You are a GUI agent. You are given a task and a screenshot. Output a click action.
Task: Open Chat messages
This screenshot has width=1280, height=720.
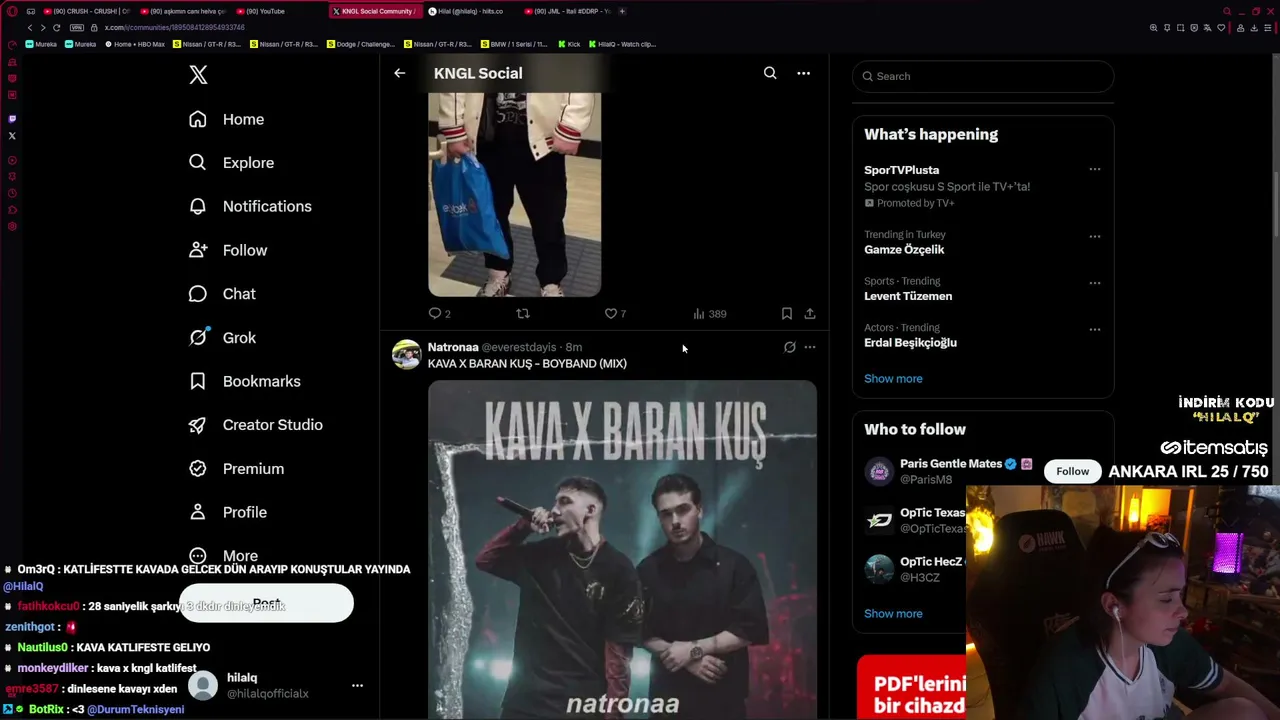[x=222, y=294]
